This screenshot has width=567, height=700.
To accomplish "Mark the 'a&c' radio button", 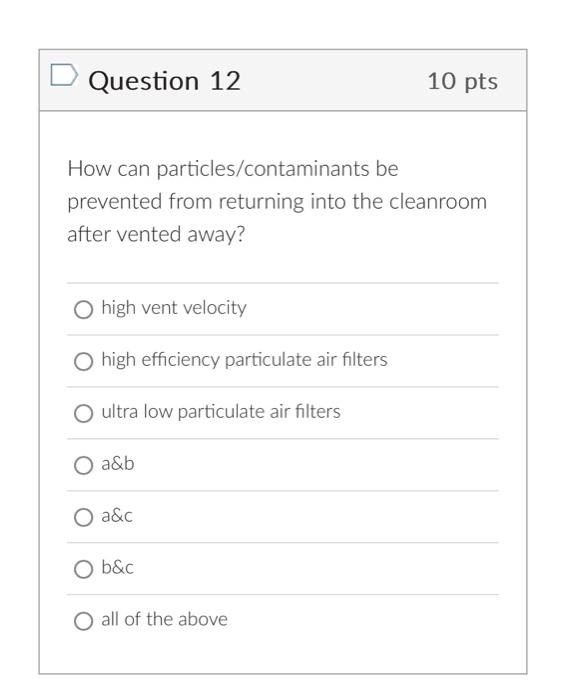I will click(x=83, y=517).
